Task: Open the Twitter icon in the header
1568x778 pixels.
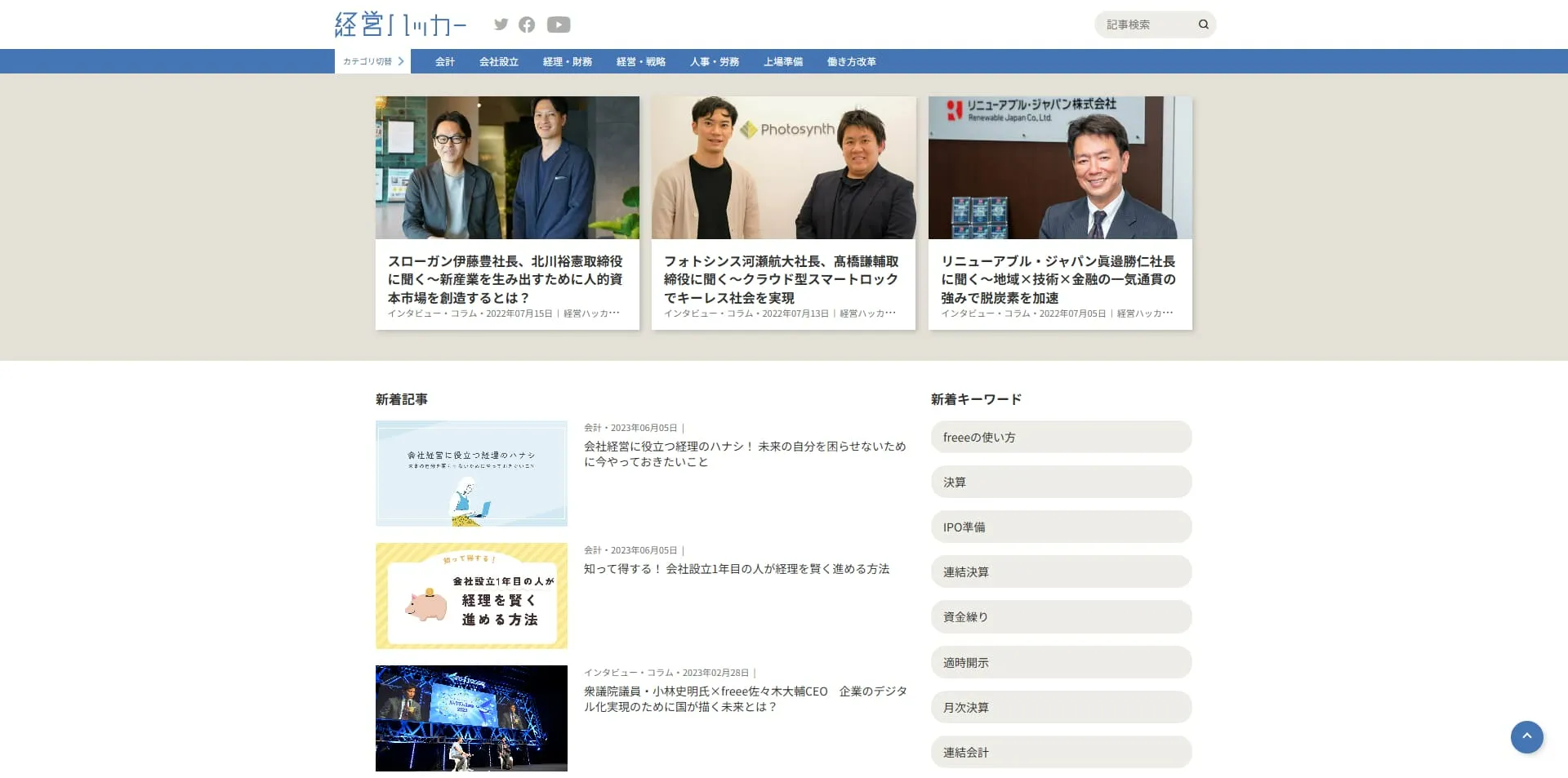Action: (x=501, y=24)
